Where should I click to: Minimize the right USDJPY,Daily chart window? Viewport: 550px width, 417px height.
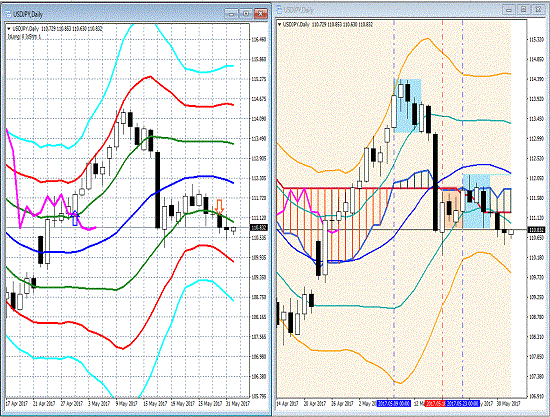coord(509,9)
